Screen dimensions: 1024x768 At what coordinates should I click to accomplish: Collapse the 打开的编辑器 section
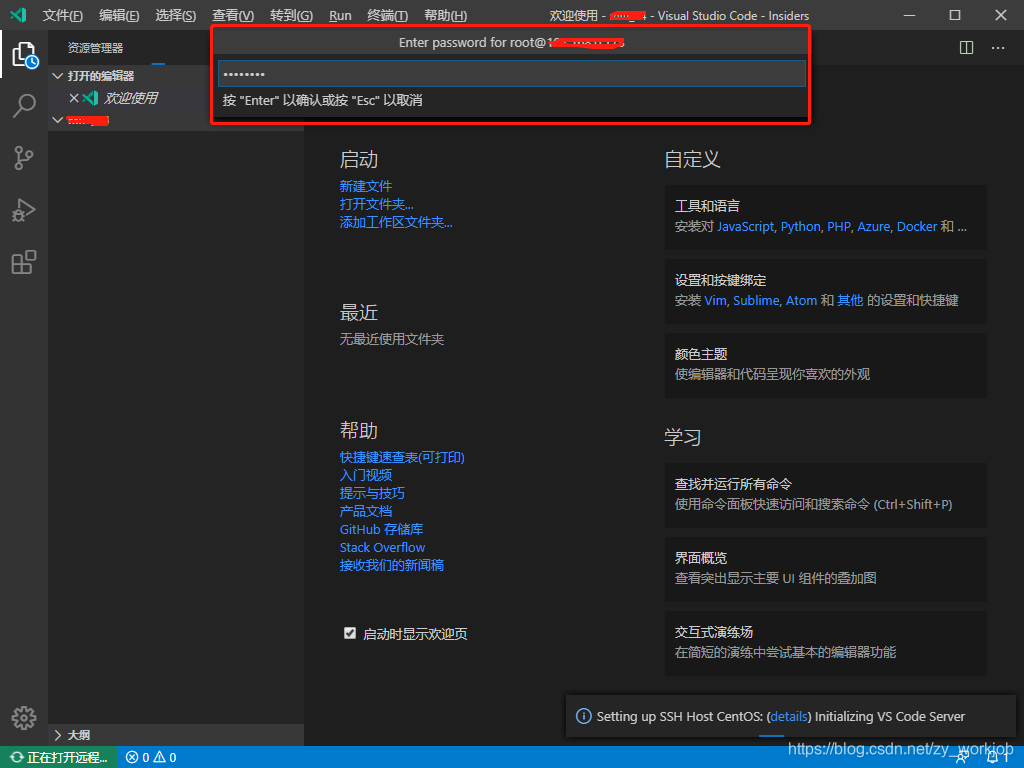[x=57, y=76]
